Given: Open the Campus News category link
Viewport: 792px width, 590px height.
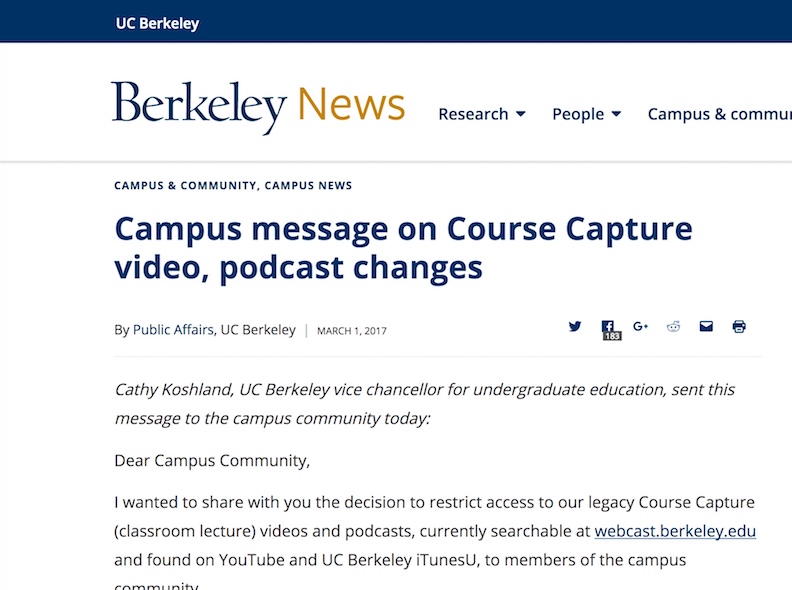Looking at the screenshot, I should coord(308,185).
